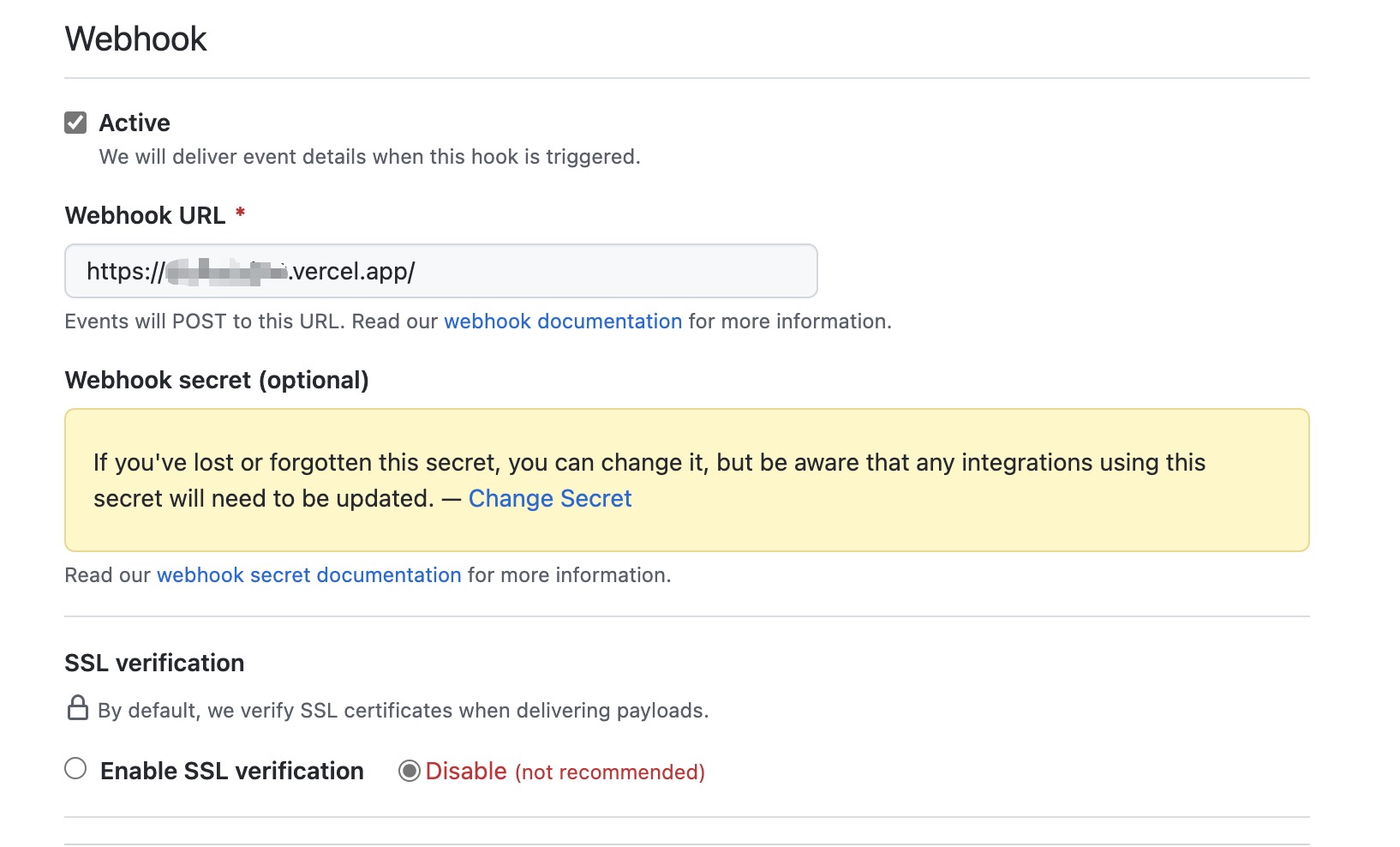Click the red "Disable (not recommended)" label
This screenshot has height=847, width=1400.
[x=565, y=772]
